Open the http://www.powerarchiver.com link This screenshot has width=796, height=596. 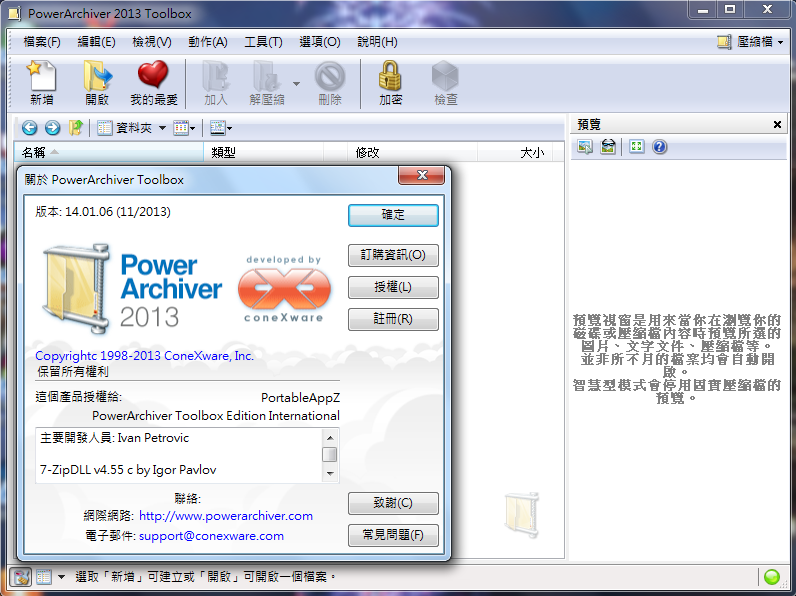click(226, 516)
